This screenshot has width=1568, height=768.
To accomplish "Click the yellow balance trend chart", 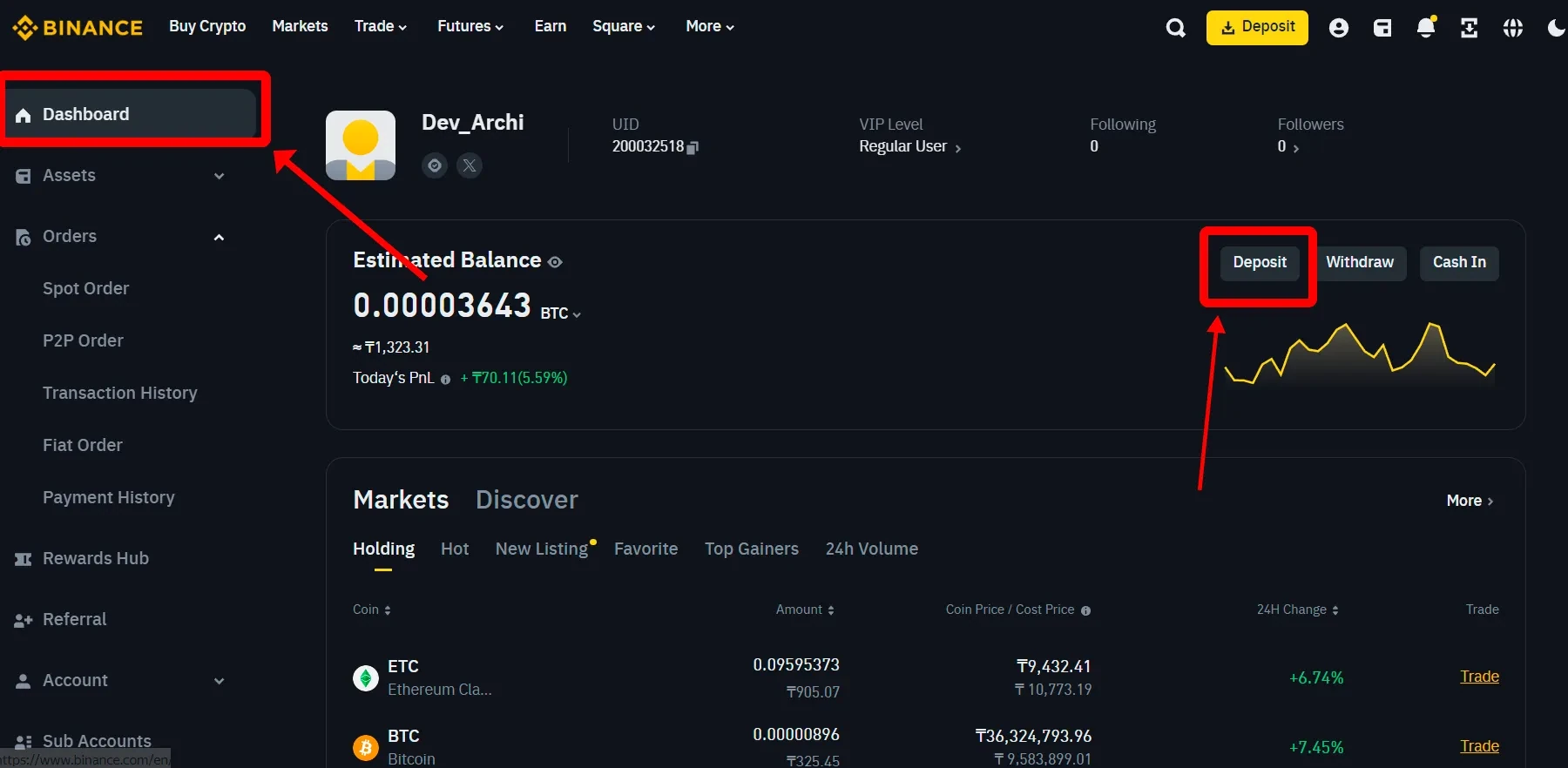I will tap(1359, 355).
